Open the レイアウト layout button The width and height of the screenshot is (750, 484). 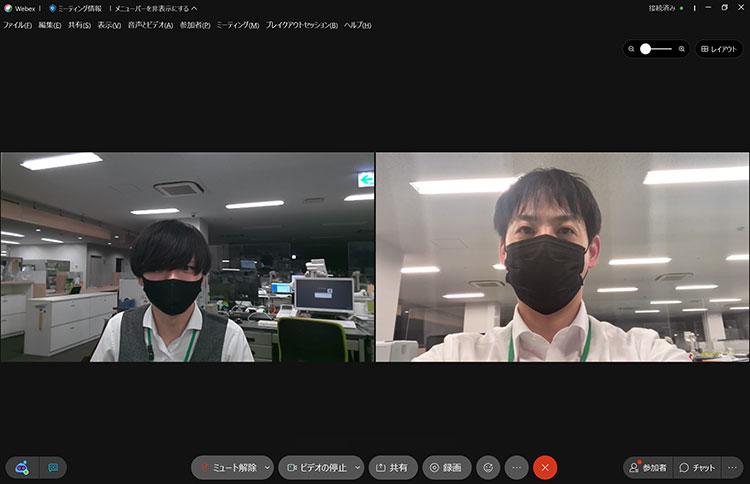click(x=719, y=48)
